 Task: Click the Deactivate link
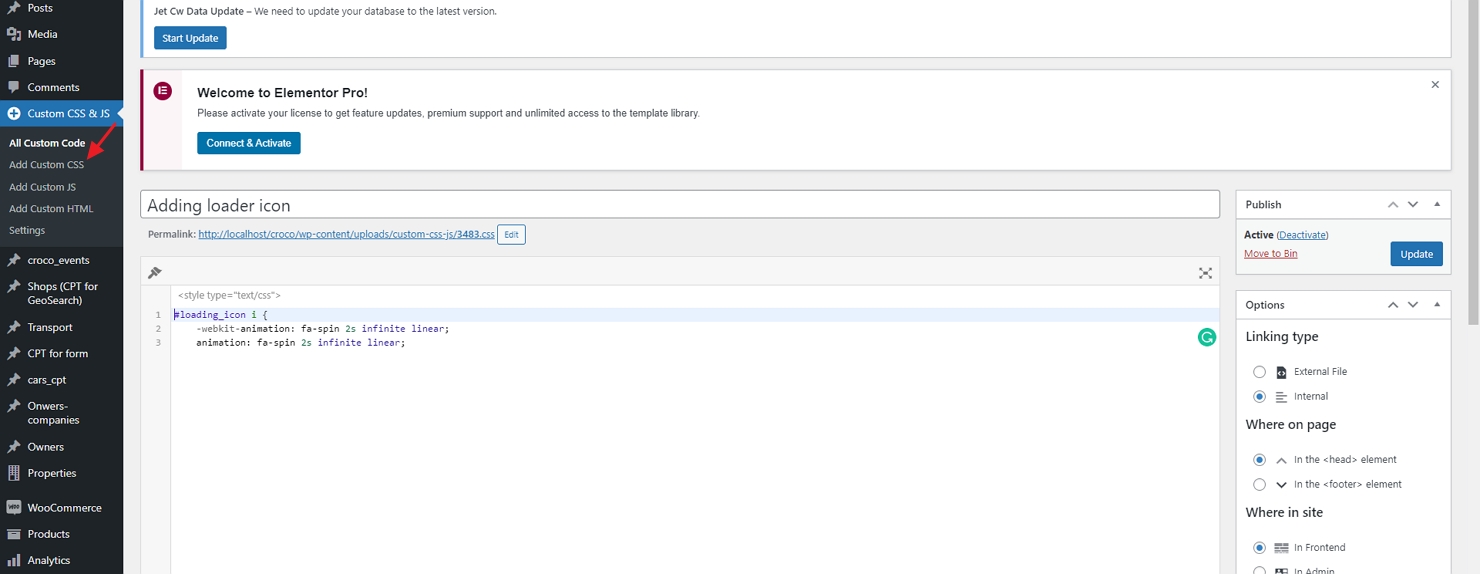(x=1303, y=235)
